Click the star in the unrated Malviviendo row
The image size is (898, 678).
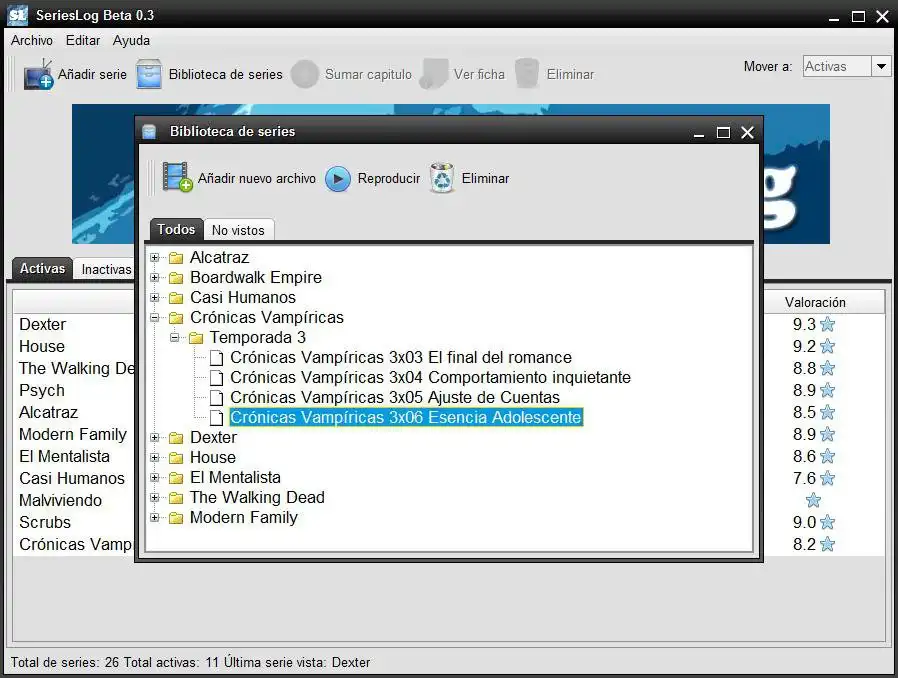pyautogui.click(x=813, y=500)
